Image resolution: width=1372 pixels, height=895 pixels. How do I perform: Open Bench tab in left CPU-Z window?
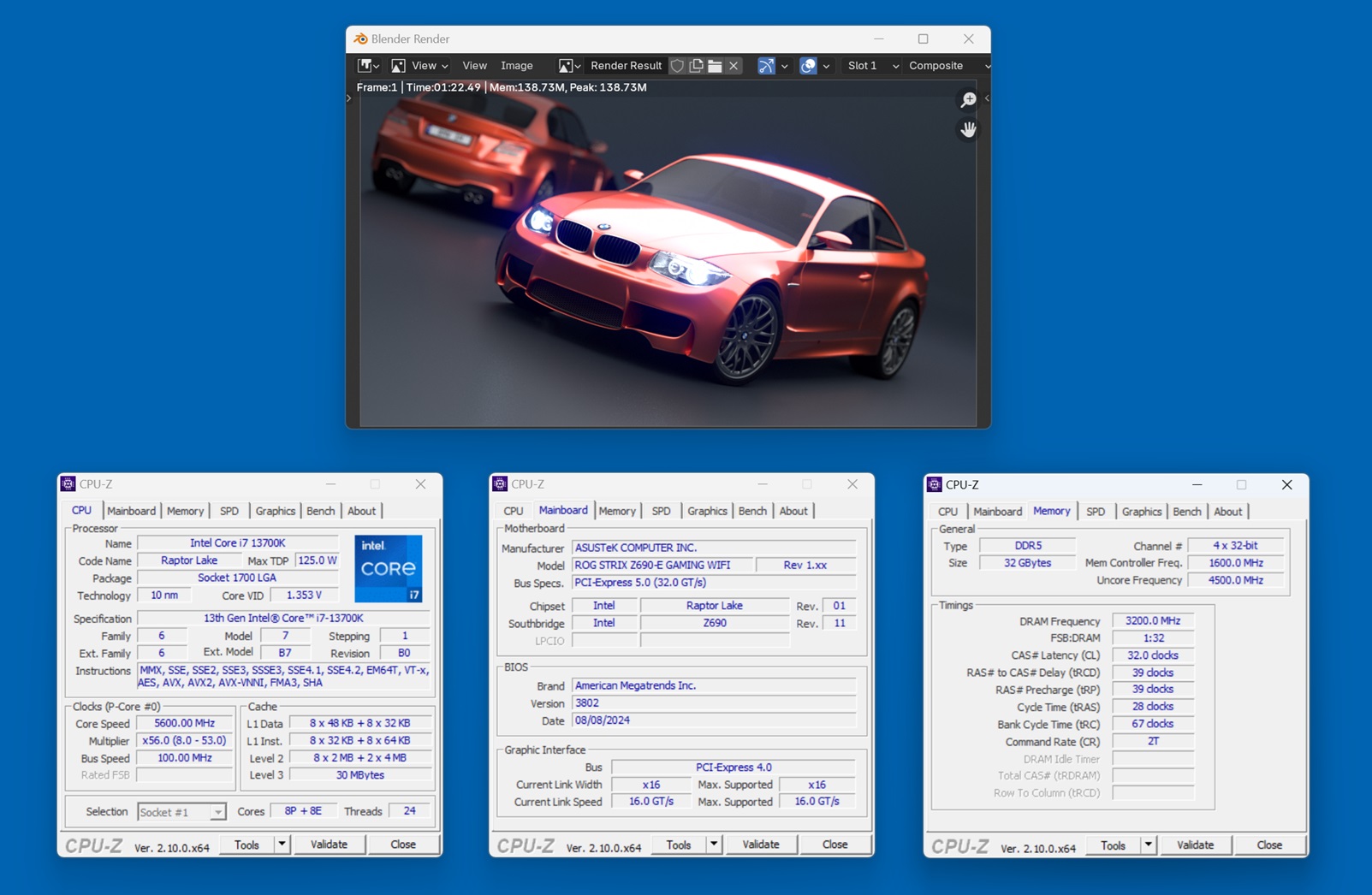320,511
